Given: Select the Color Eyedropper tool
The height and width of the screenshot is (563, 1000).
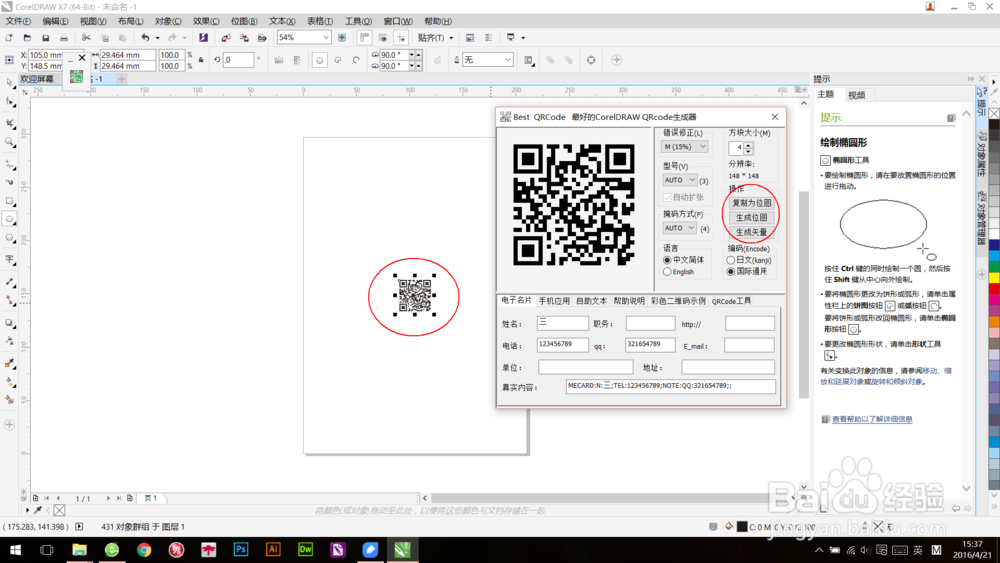Looking at the screenshot, I should [x=10, y=364].
